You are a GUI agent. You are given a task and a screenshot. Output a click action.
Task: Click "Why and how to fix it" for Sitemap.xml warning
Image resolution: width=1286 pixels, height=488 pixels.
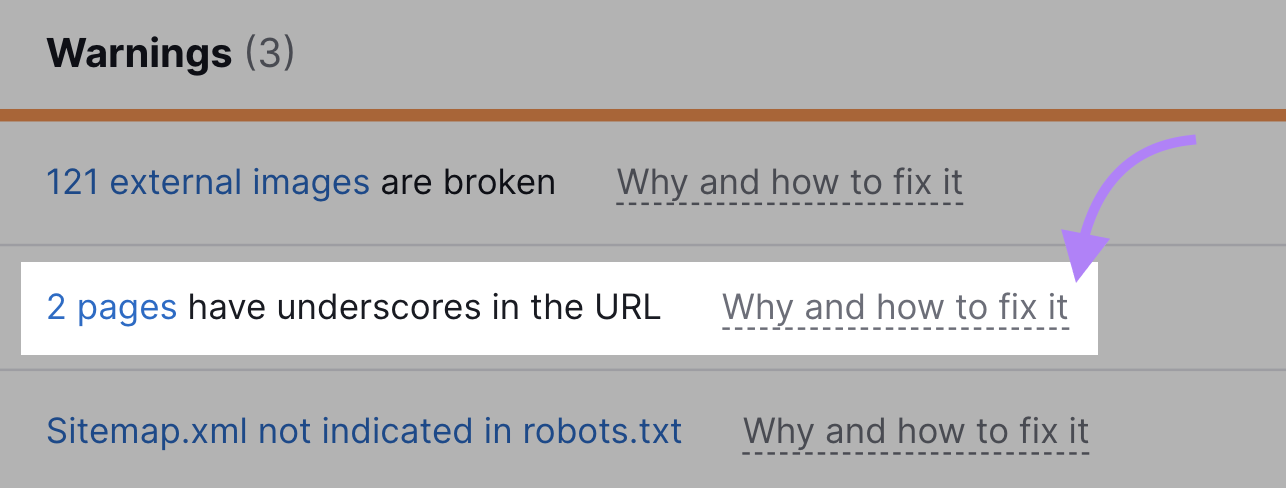pos(915,432)
